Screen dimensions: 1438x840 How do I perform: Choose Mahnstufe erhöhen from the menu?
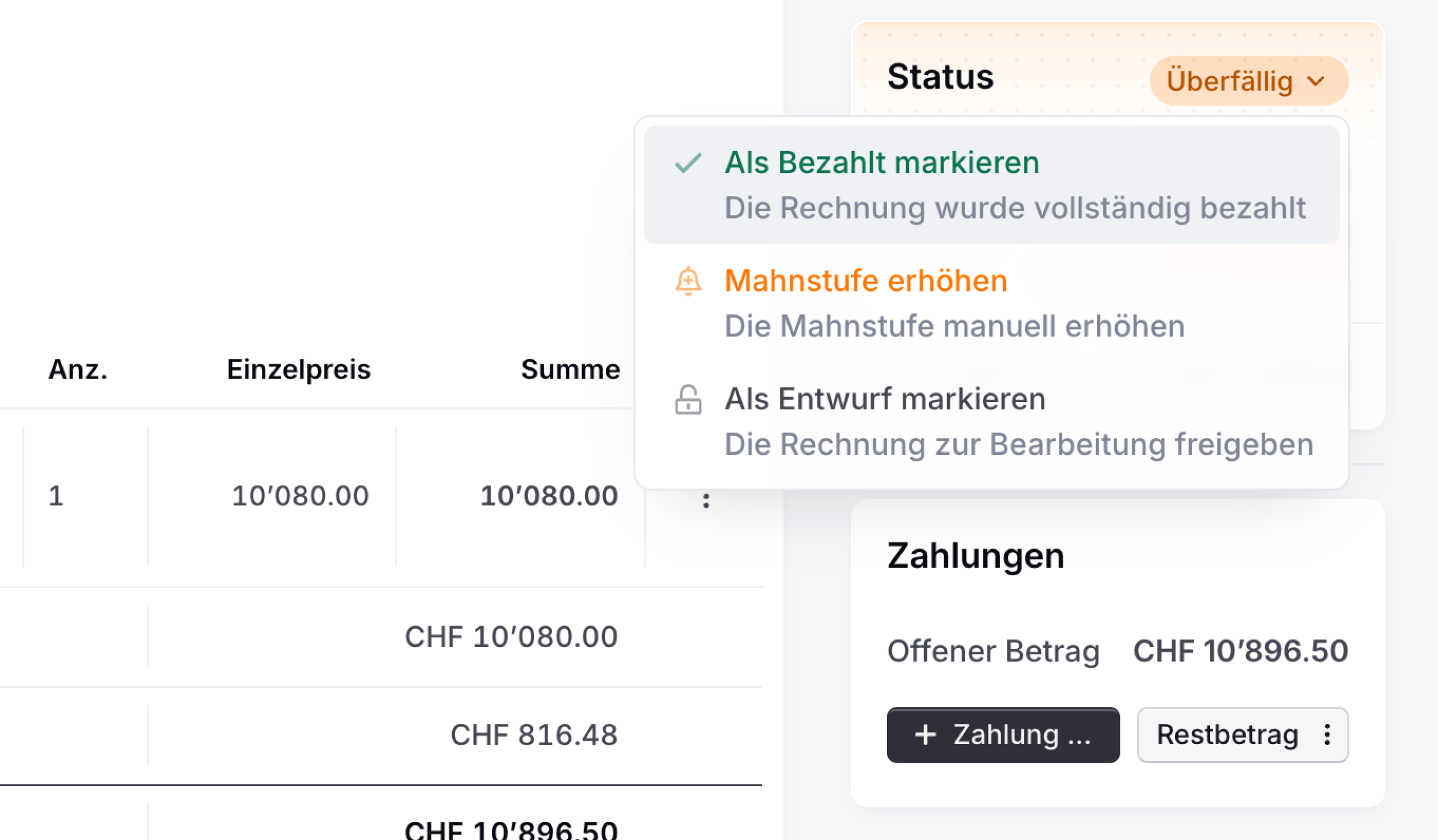(x=991, y=303)
